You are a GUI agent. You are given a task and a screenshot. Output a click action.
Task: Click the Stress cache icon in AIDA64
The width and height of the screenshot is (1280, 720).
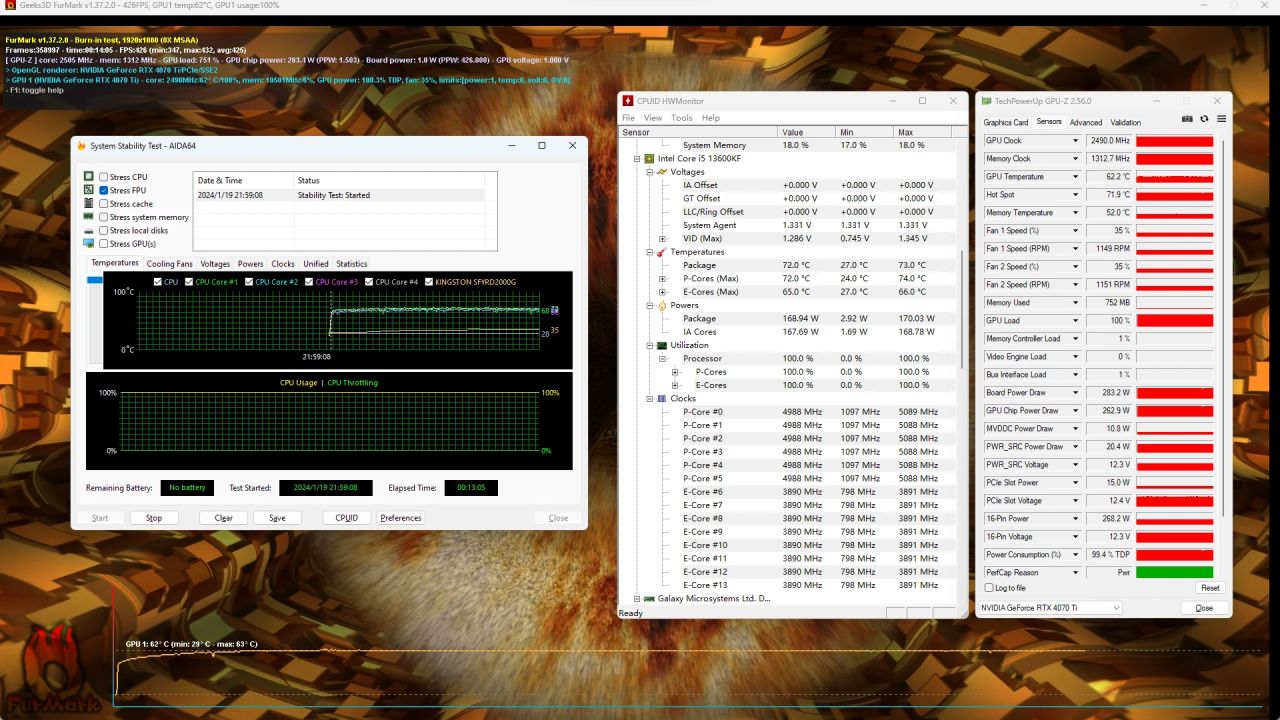[89, 203]
